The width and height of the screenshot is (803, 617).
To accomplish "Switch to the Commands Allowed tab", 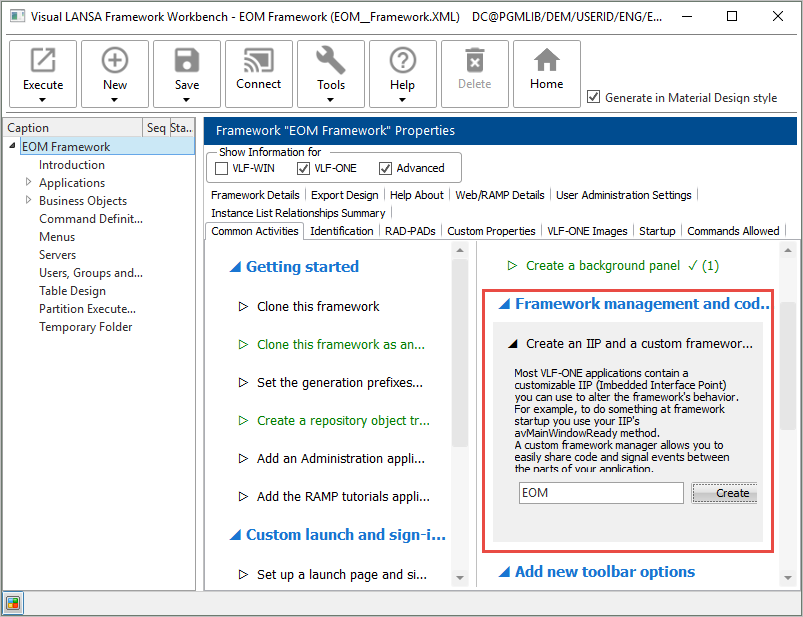I will (x=733, y=231).
